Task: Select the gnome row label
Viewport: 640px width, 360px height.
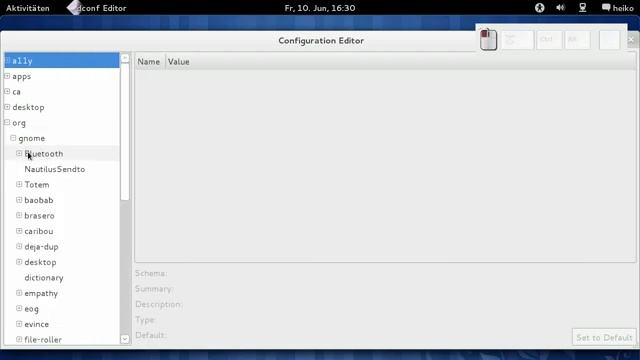Action: click(x=31, y=139)
